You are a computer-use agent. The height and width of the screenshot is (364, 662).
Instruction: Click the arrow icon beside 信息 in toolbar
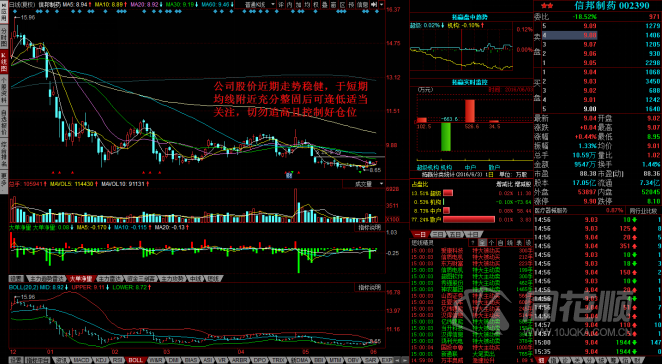(374, 4)
